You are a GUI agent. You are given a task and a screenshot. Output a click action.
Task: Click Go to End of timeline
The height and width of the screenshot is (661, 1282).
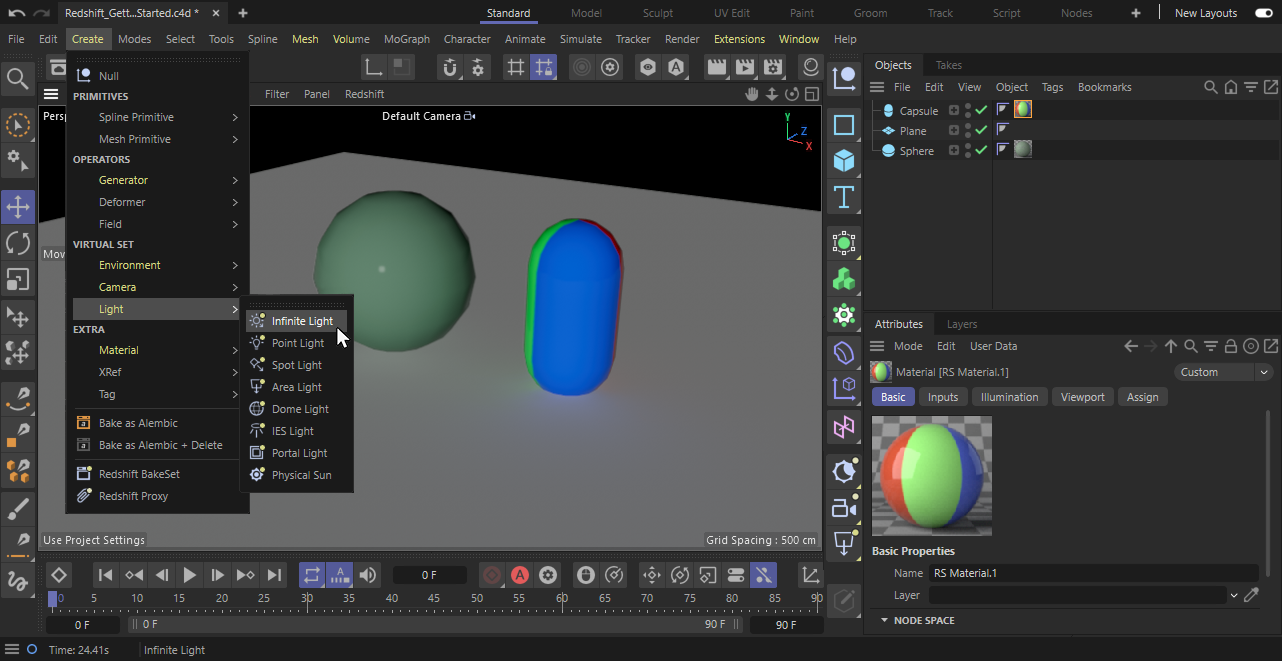(x=273, y=575)
